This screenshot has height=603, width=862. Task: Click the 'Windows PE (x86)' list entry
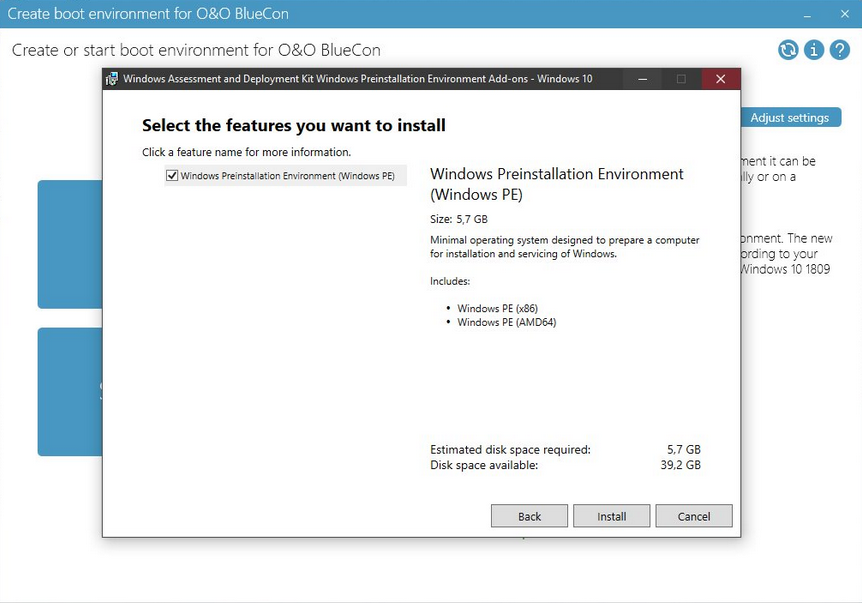[498, 308]
